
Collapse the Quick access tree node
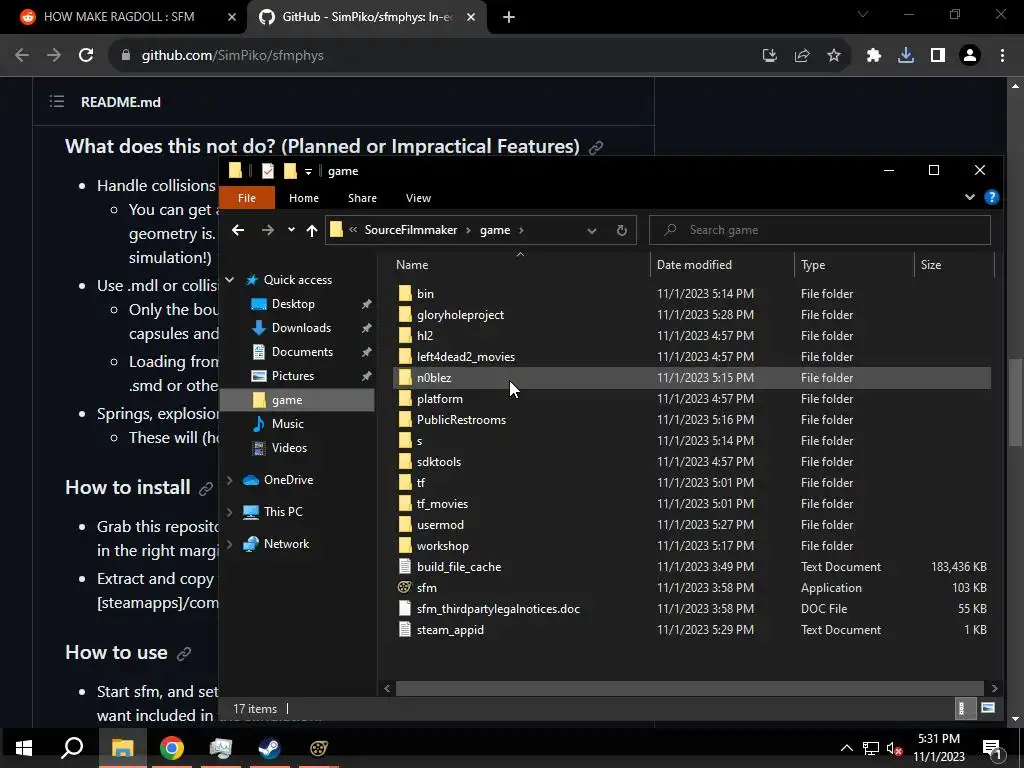coord(230,280)
